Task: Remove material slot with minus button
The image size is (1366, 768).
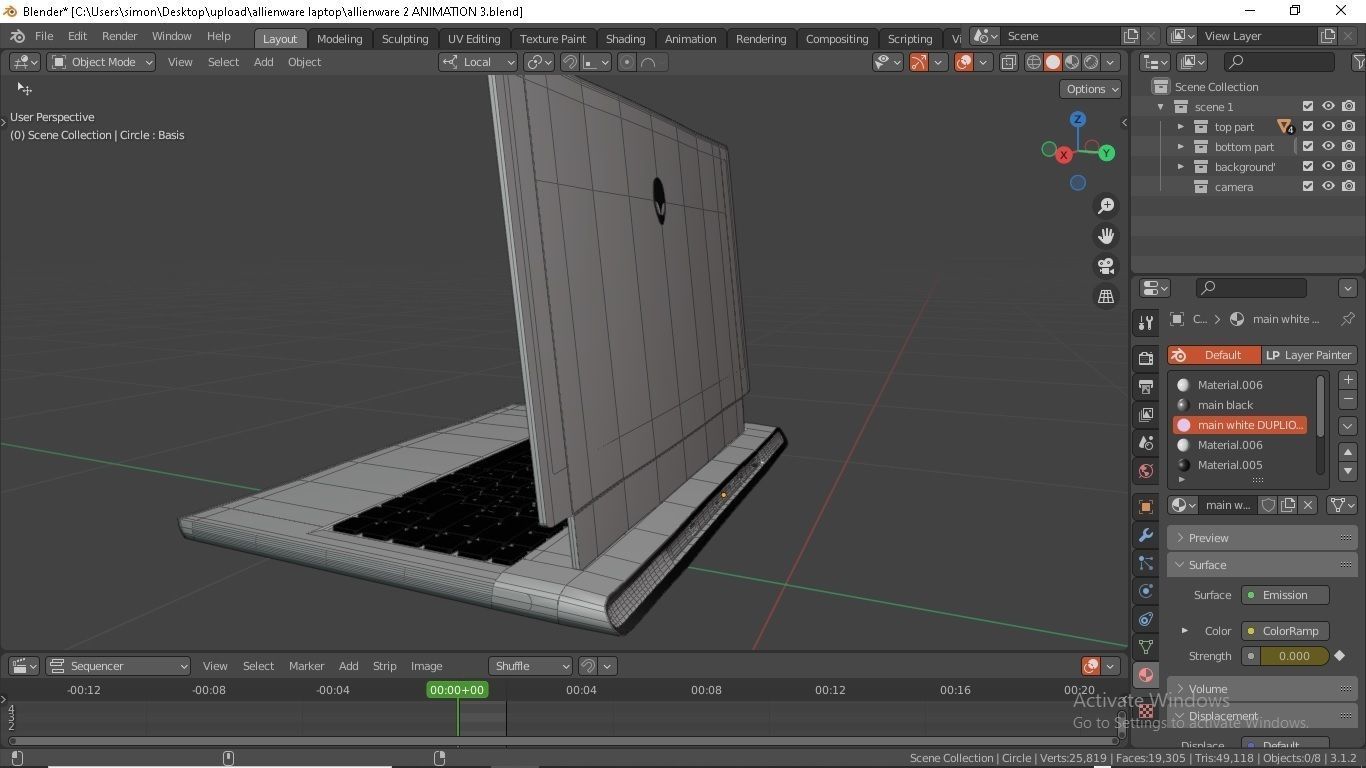Action: pos(1348,399)
